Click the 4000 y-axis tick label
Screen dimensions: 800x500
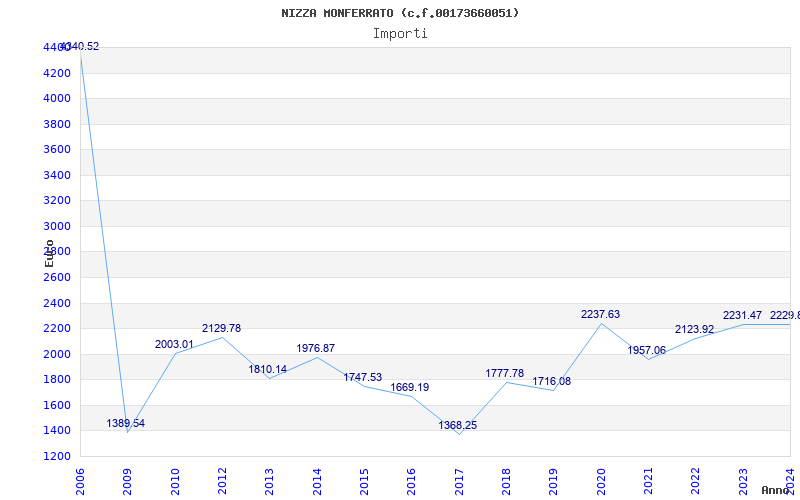tap(57, 98)
